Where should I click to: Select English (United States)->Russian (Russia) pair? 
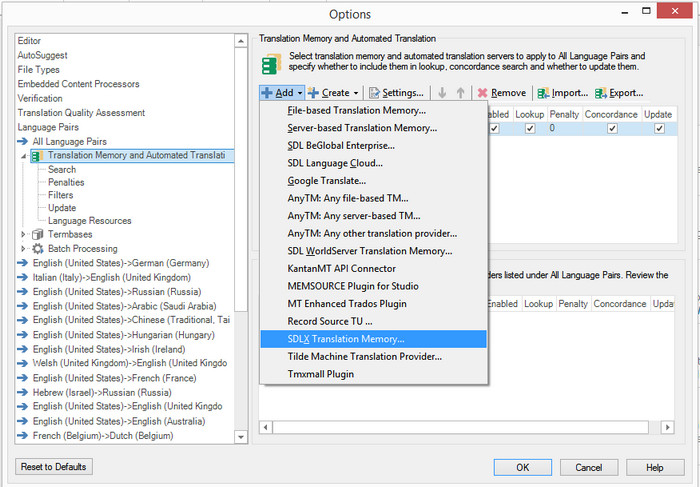pyautogui.click(x=117, y=292)
